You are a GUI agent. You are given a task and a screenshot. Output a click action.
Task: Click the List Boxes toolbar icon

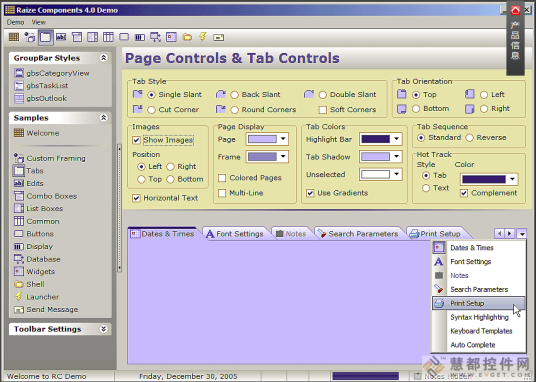tap(93, 37)
